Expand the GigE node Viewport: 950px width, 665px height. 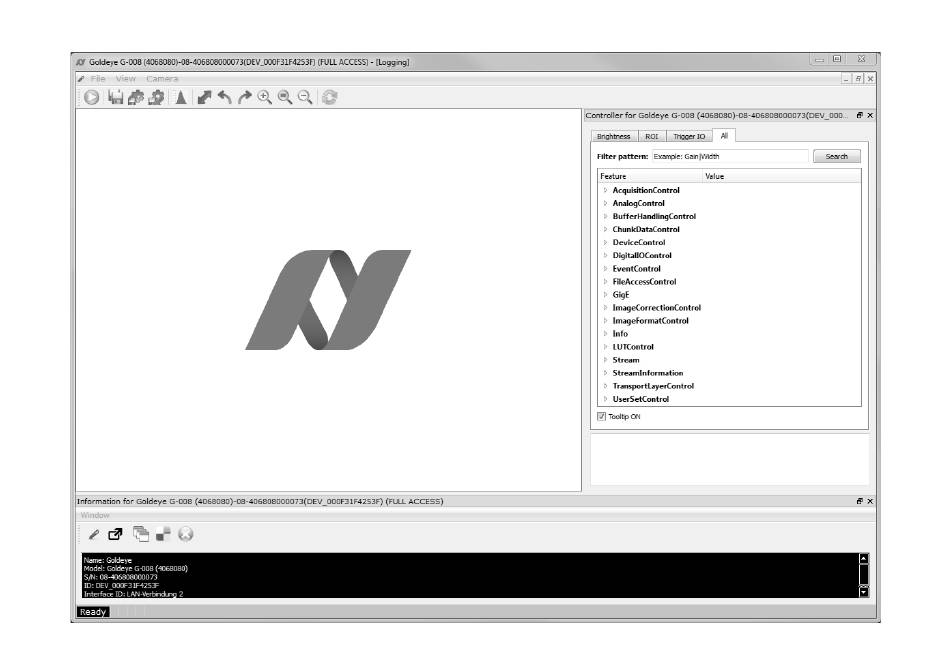pos(605,295)
